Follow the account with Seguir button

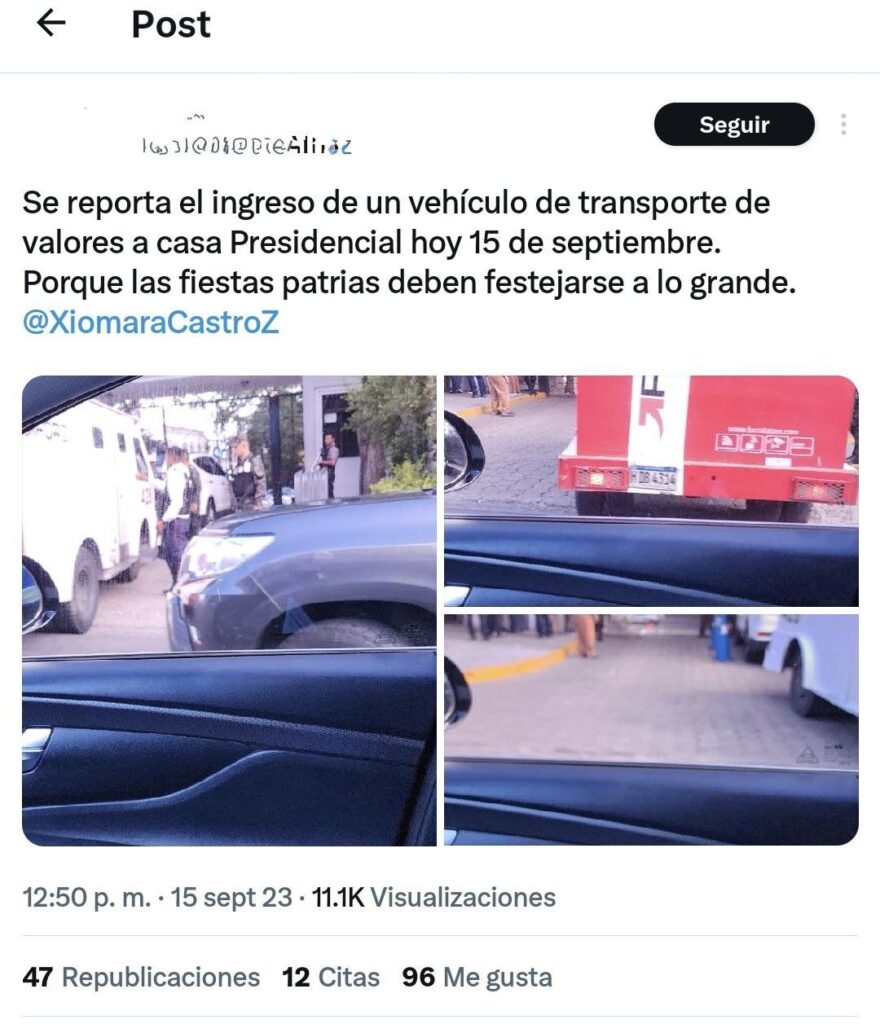[x=734, y=124]
